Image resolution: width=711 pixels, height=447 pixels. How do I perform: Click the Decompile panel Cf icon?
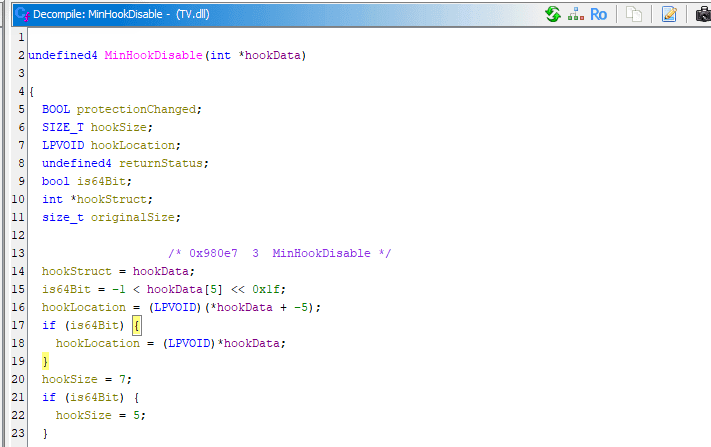22,14
